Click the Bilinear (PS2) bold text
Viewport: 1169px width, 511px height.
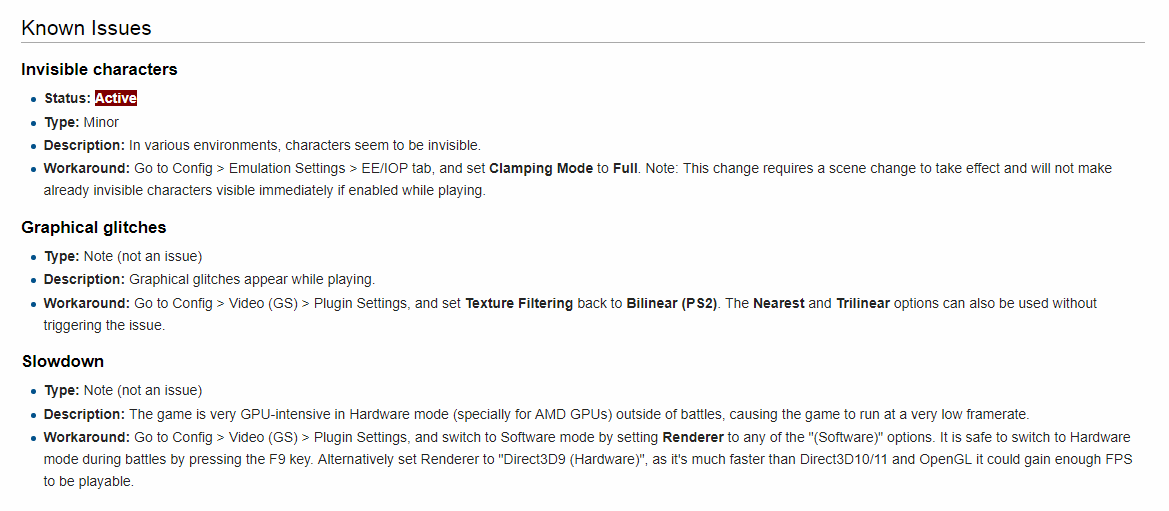click(671, 304)
